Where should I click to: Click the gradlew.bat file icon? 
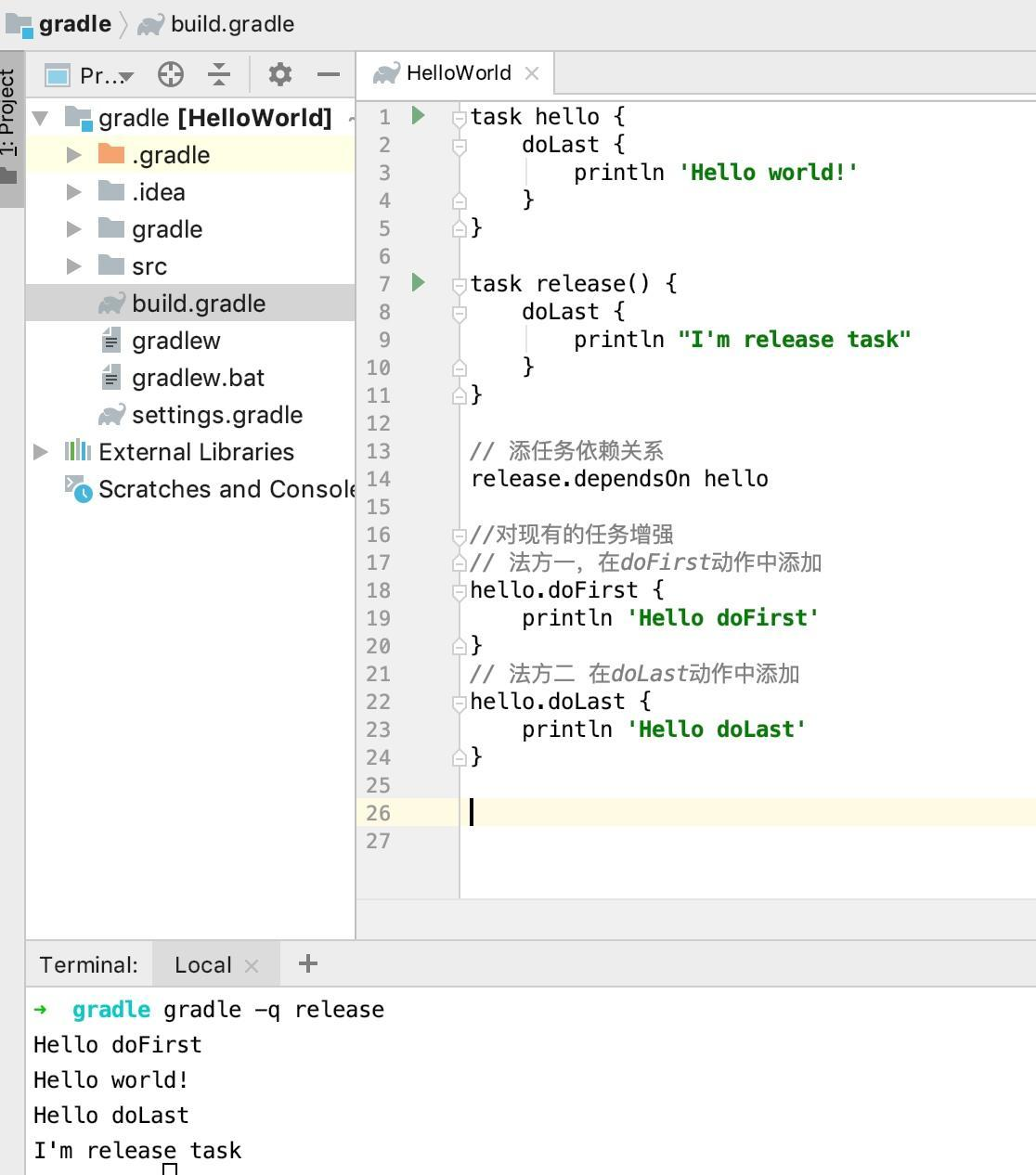110,378
